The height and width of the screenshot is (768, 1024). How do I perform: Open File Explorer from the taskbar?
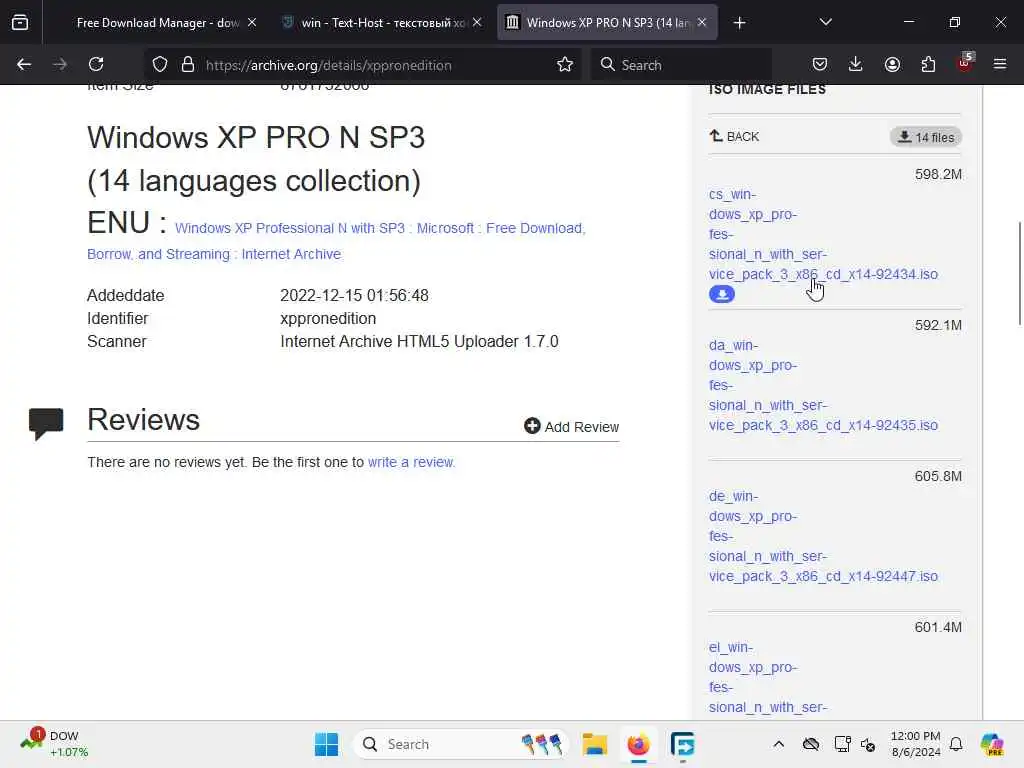point(595,744)
